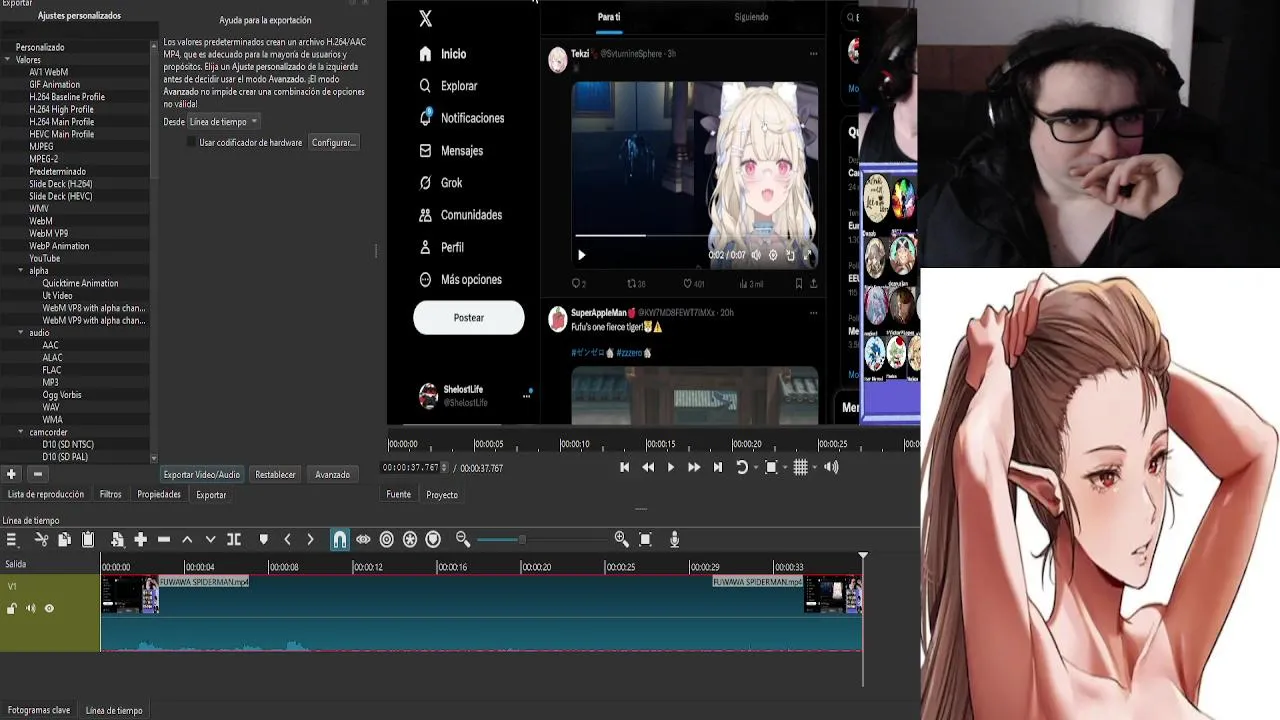Click the Lift (up chevron) icon
The width and height of the screenshot is (1280, 720).
click(187, 539)
